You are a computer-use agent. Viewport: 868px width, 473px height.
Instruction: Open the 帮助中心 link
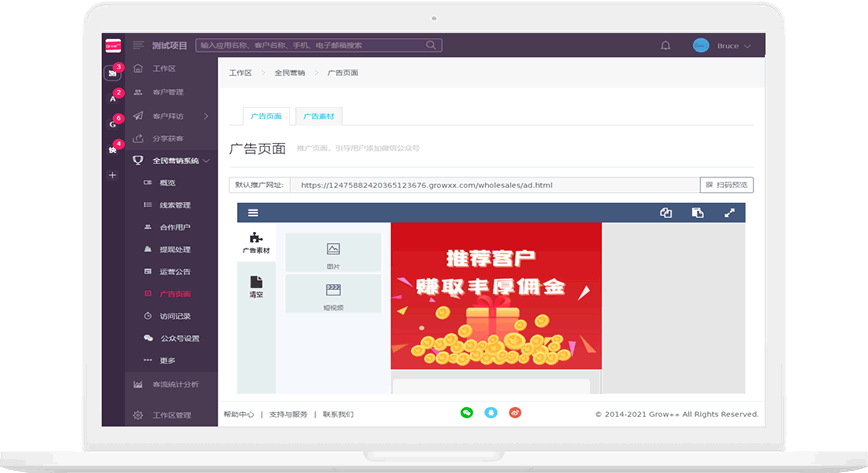tap(239, 413)
